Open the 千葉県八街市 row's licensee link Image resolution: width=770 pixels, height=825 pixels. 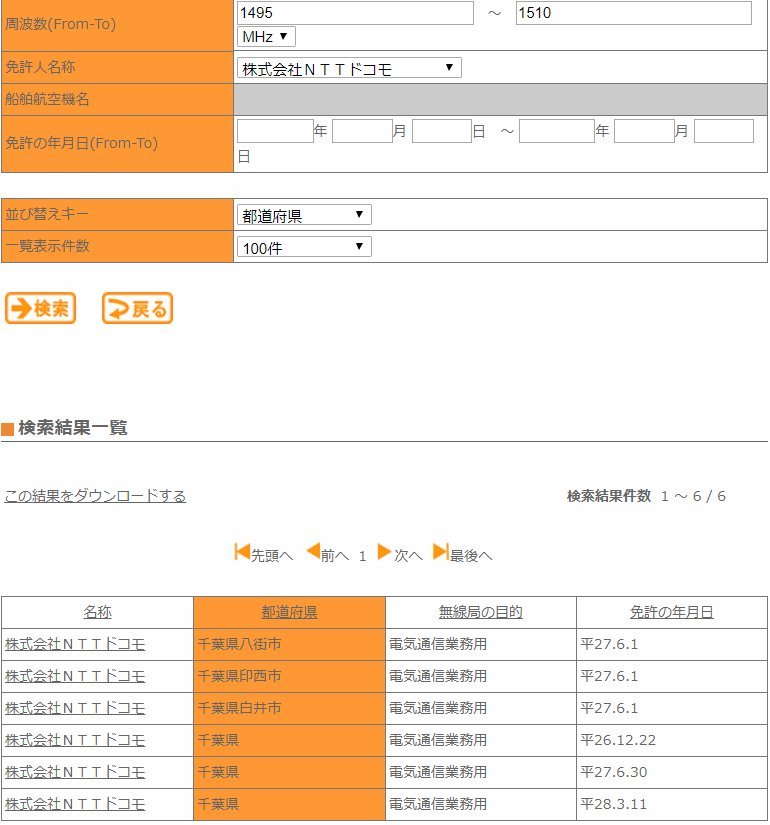click(75, 644)
